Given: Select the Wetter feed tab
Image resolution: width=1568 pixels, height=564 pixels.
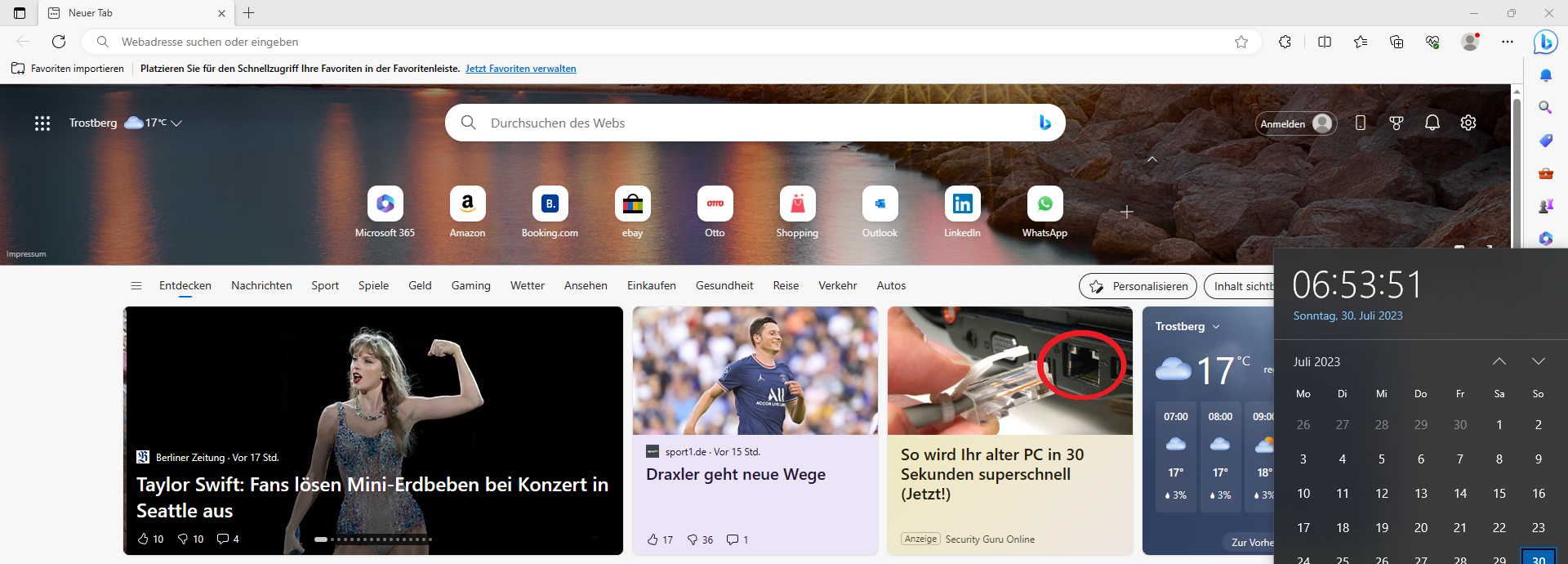Looking at the screenshot, I should 527,285.
